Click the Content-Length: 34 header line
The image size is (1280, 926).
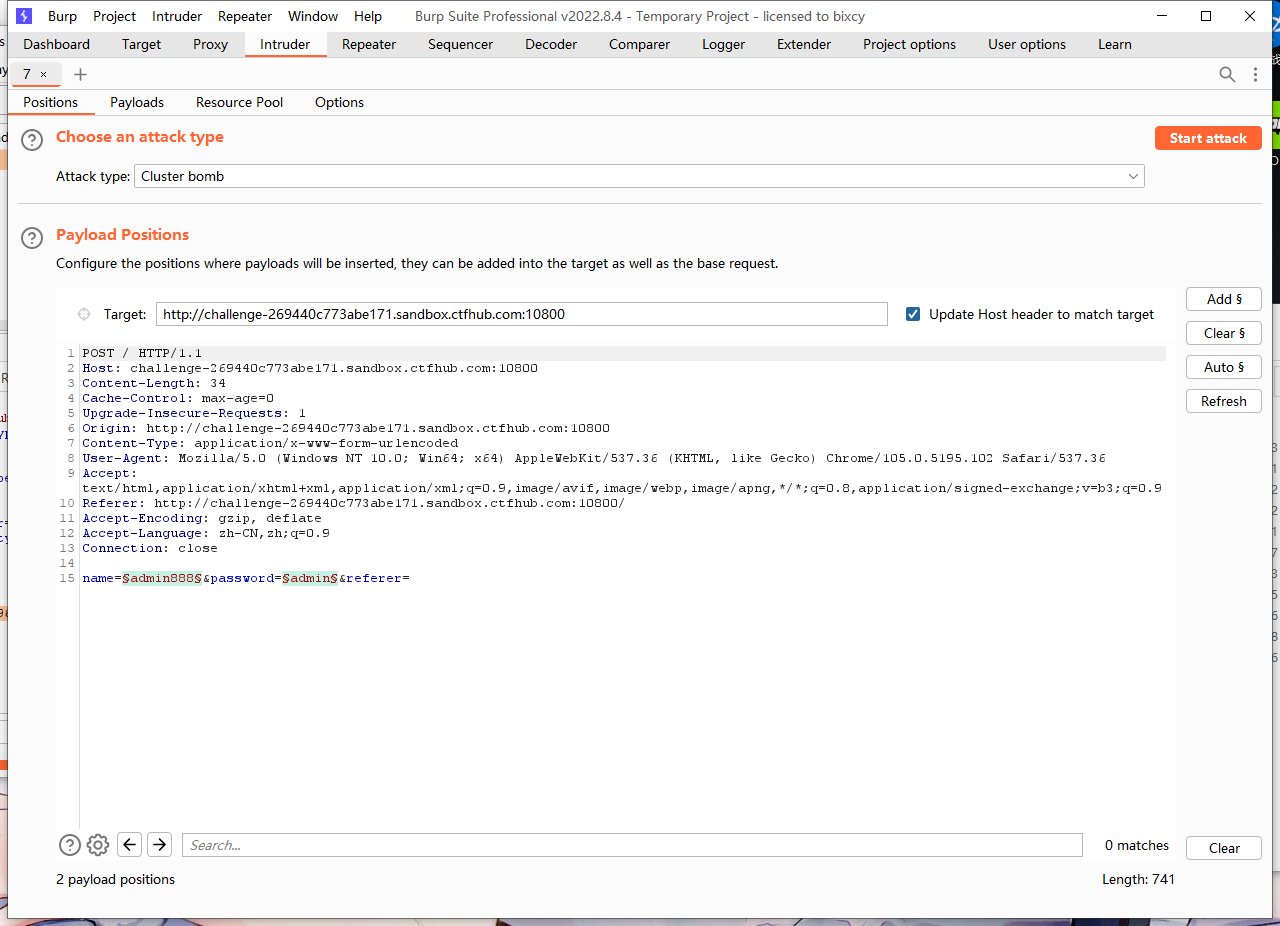[154, 383]
